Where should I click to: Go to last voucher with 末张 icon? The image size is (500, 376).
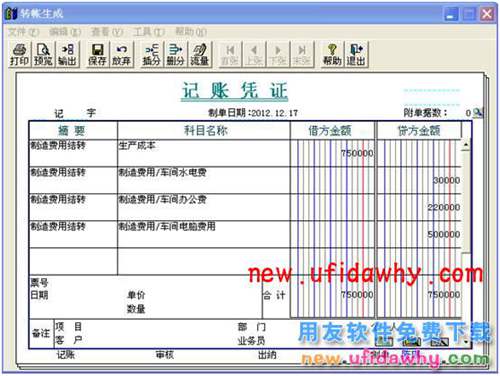tap(302, 54)
